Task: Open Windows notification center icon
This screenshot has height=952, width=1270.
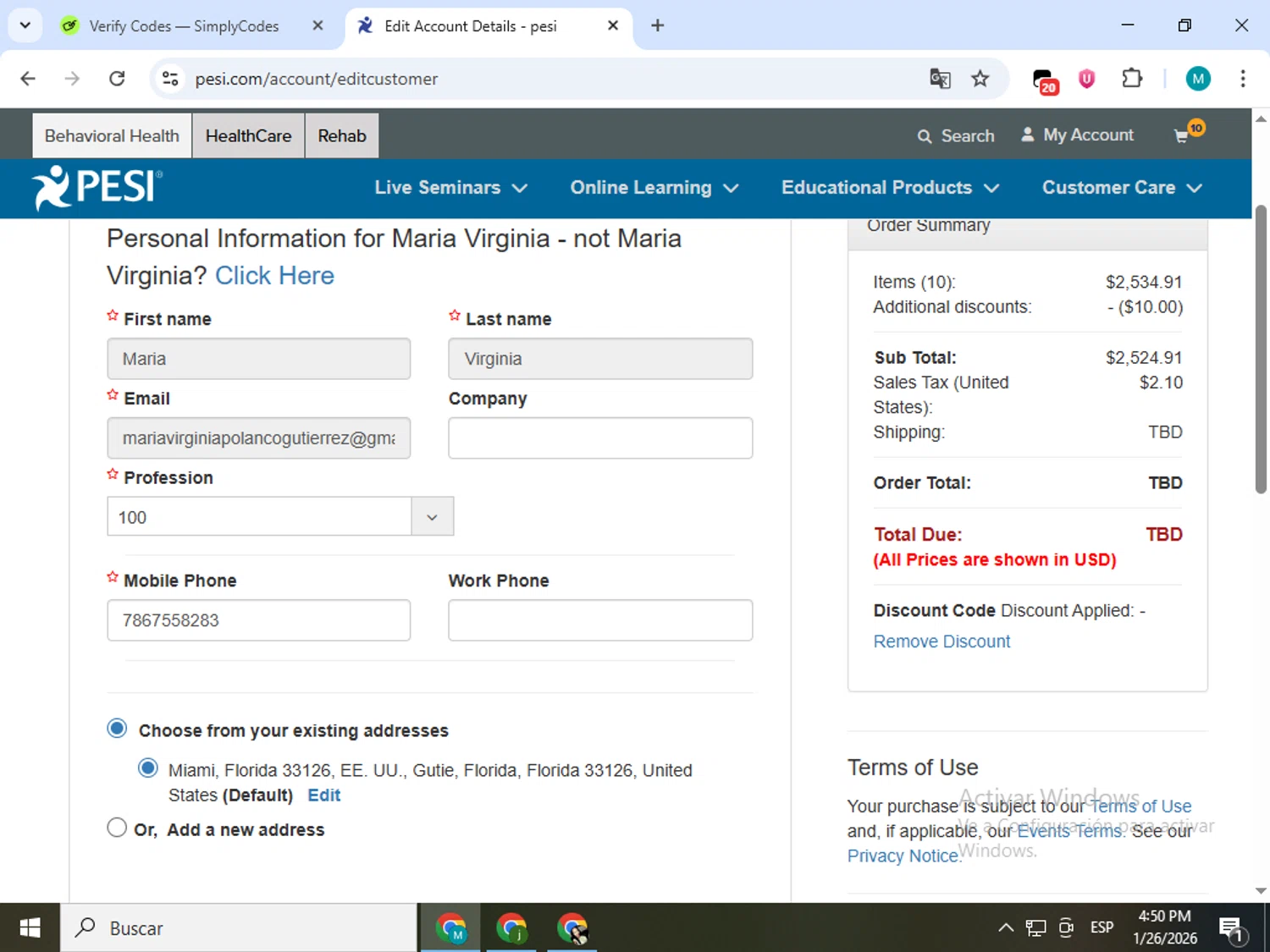Action: [1232, 928]
